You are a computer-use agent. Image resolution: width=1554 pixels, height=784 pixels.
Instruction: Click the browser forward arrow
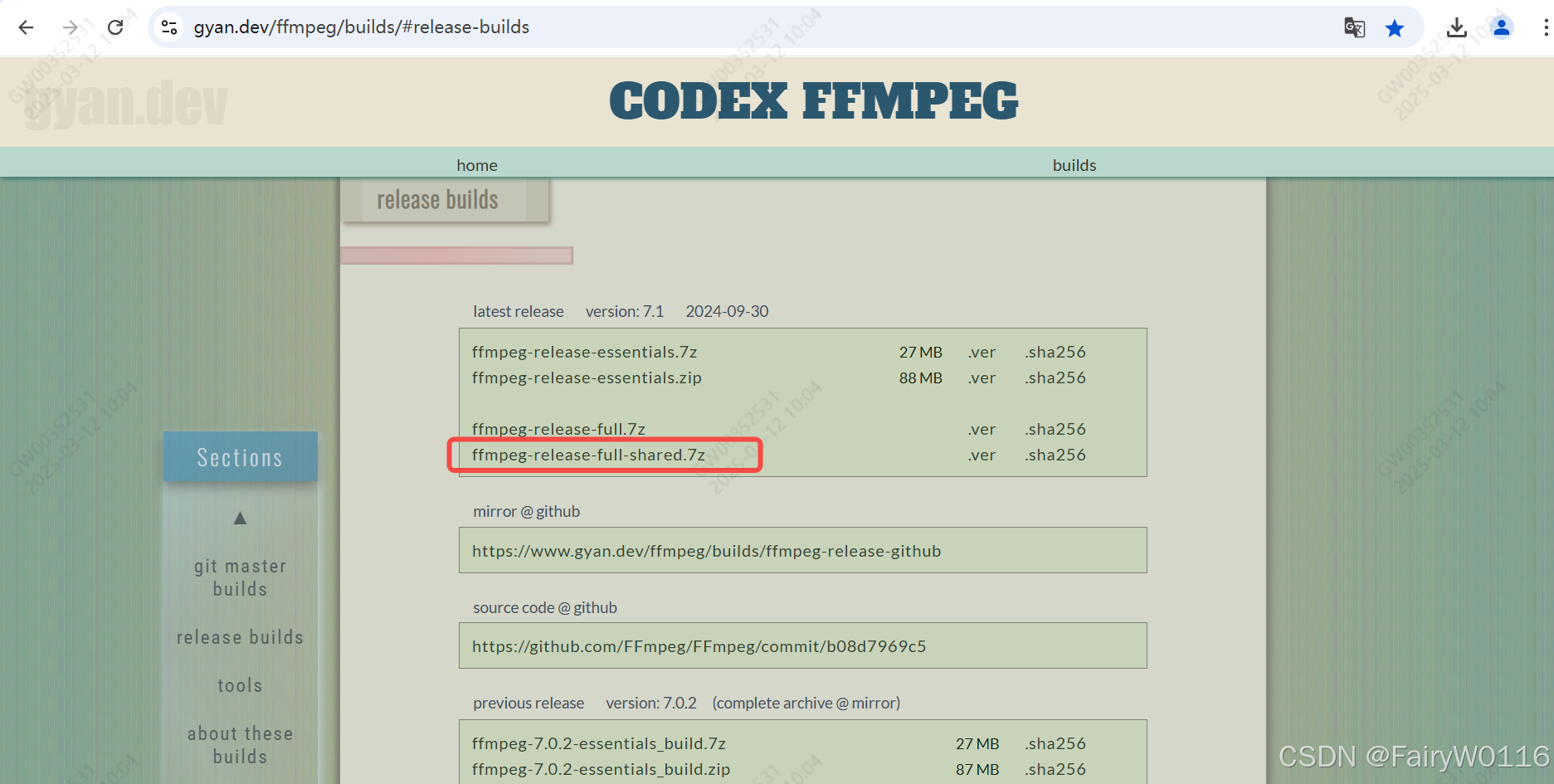tap(71, 27)
